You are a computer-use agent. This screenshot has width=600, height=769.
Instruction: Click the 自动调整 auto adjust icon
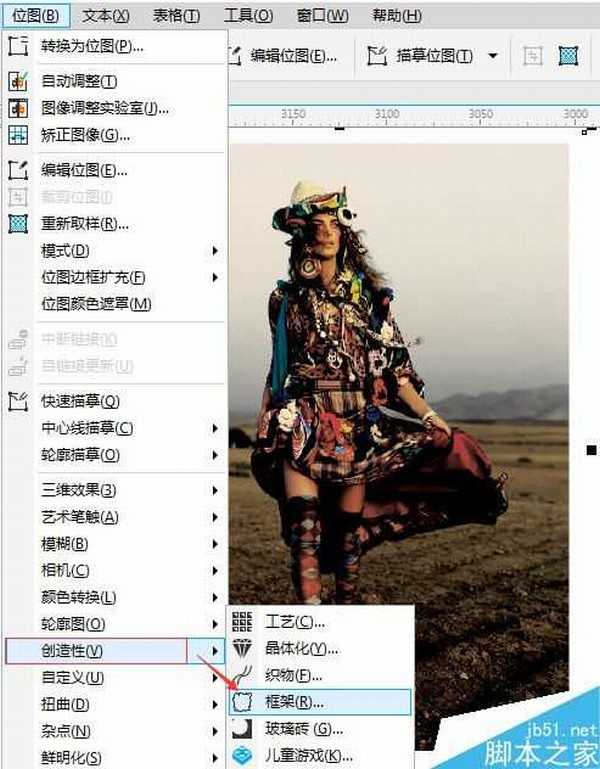coord(17,81)
